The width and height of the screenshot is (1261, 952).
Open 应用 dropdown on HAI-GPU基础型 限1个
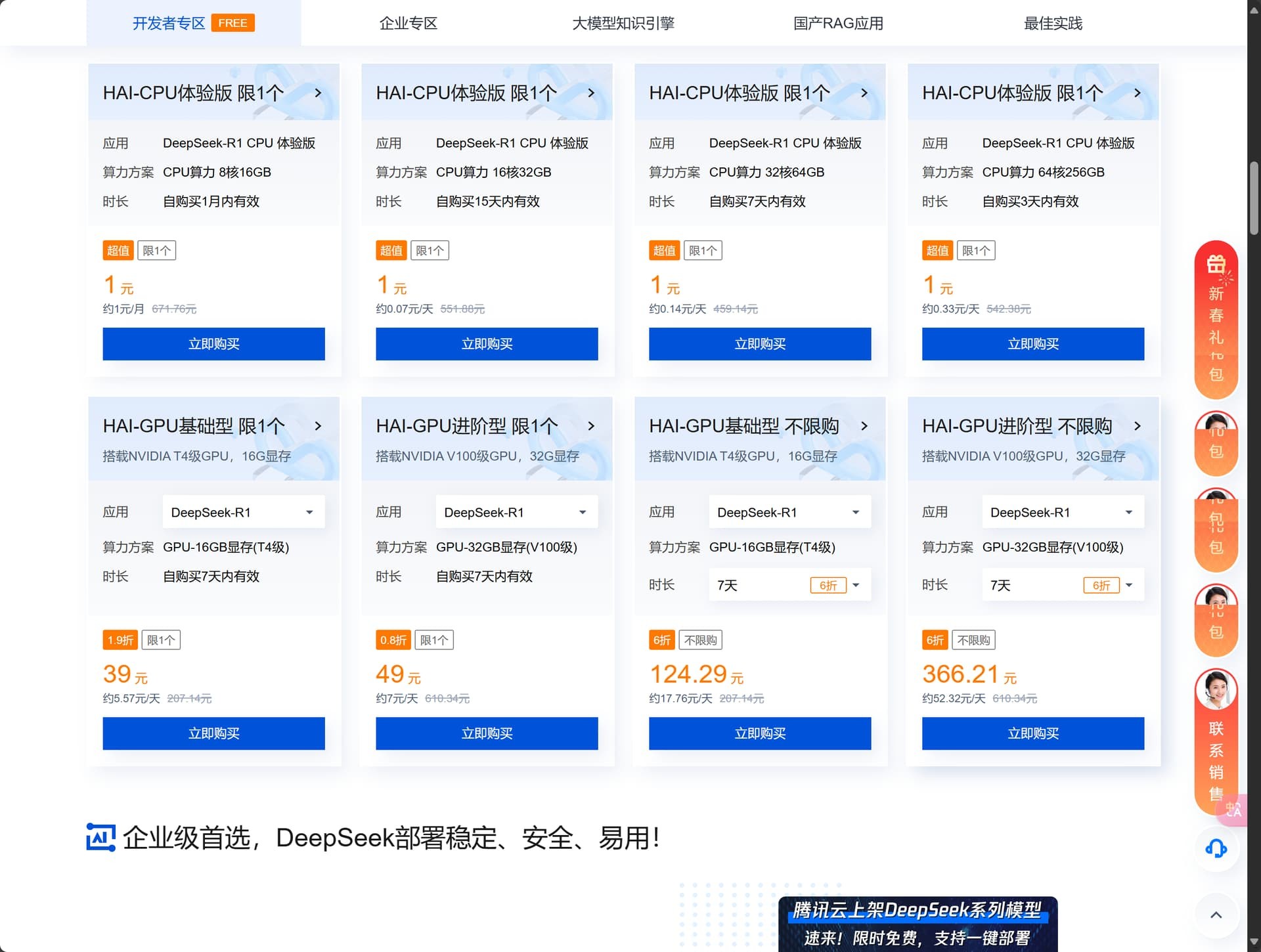coord(243,512)
